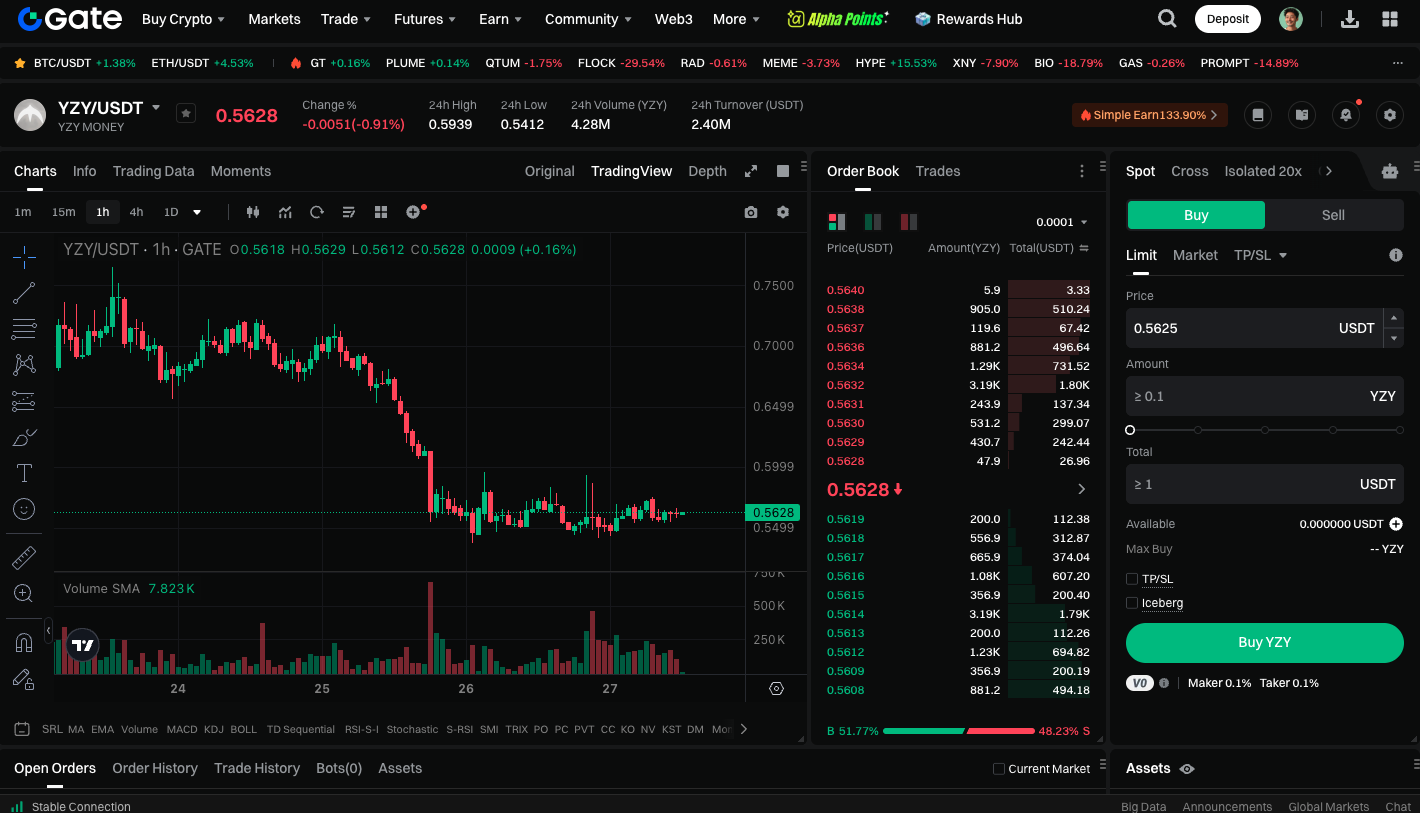Increase price with up stepper arrow

click(x=1394, y=318)
